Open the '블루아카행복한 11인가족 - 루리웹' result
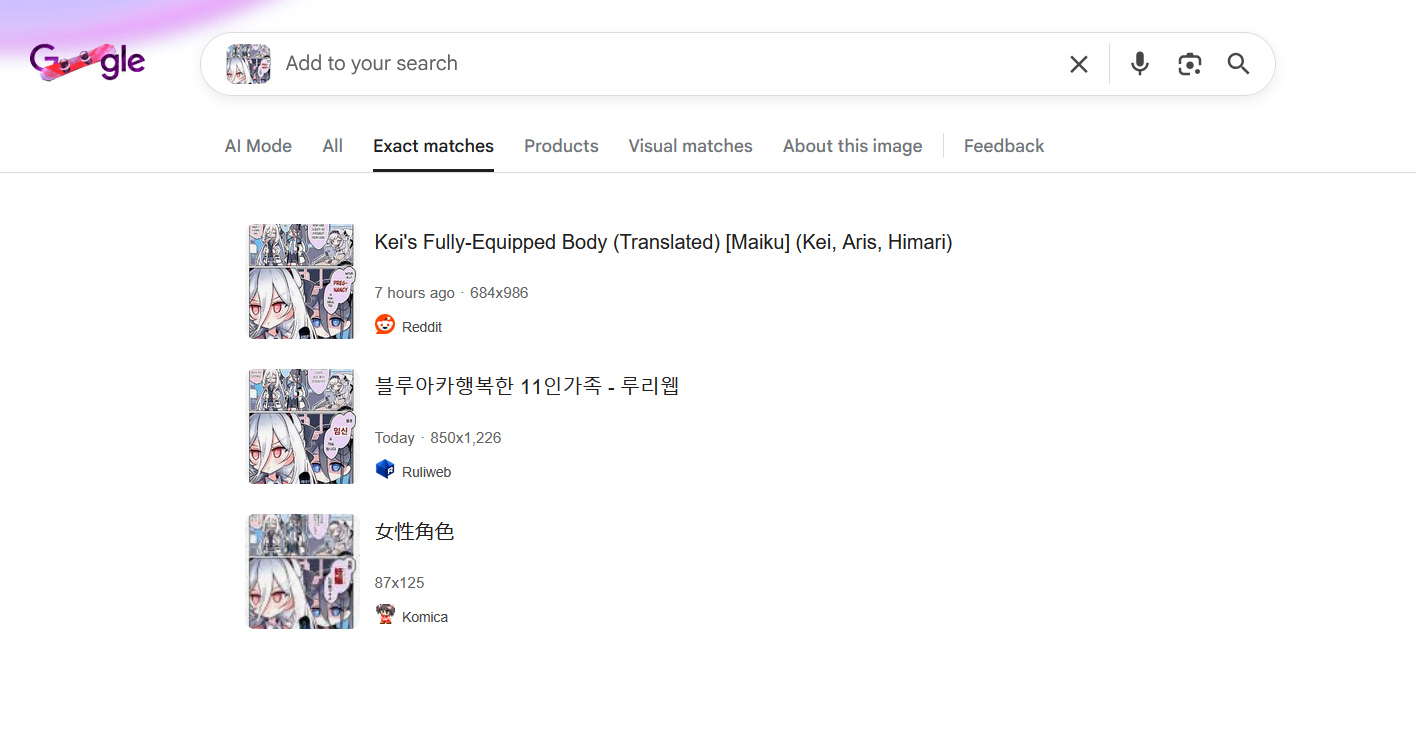This screenshot has height=749, width=1416. (527, 386)
